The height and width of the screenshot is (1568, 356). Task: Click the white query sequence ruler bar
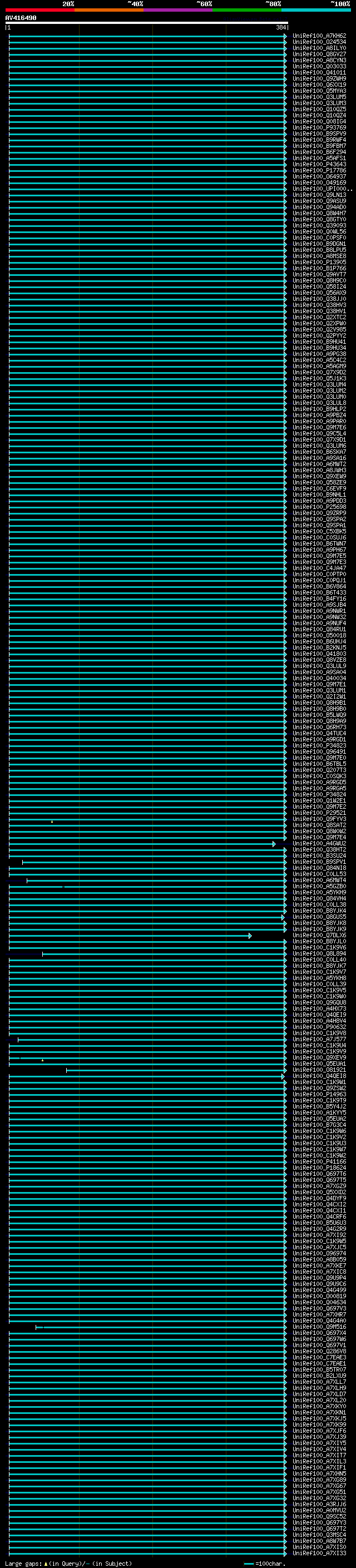pyautogui.click(x=147, y=22)
